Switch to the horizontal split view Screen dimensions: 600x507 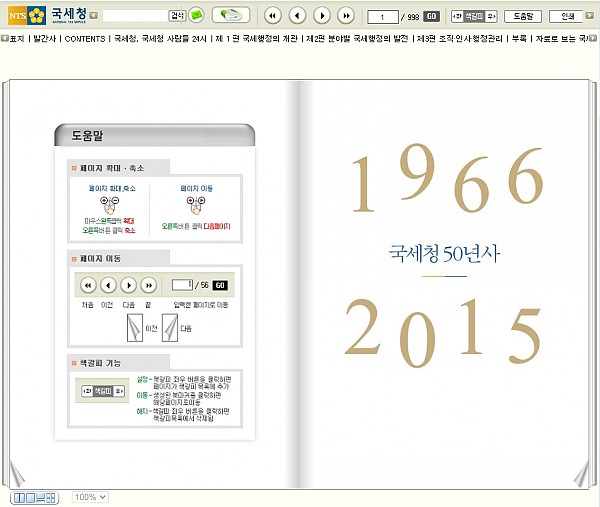(41, 498)
